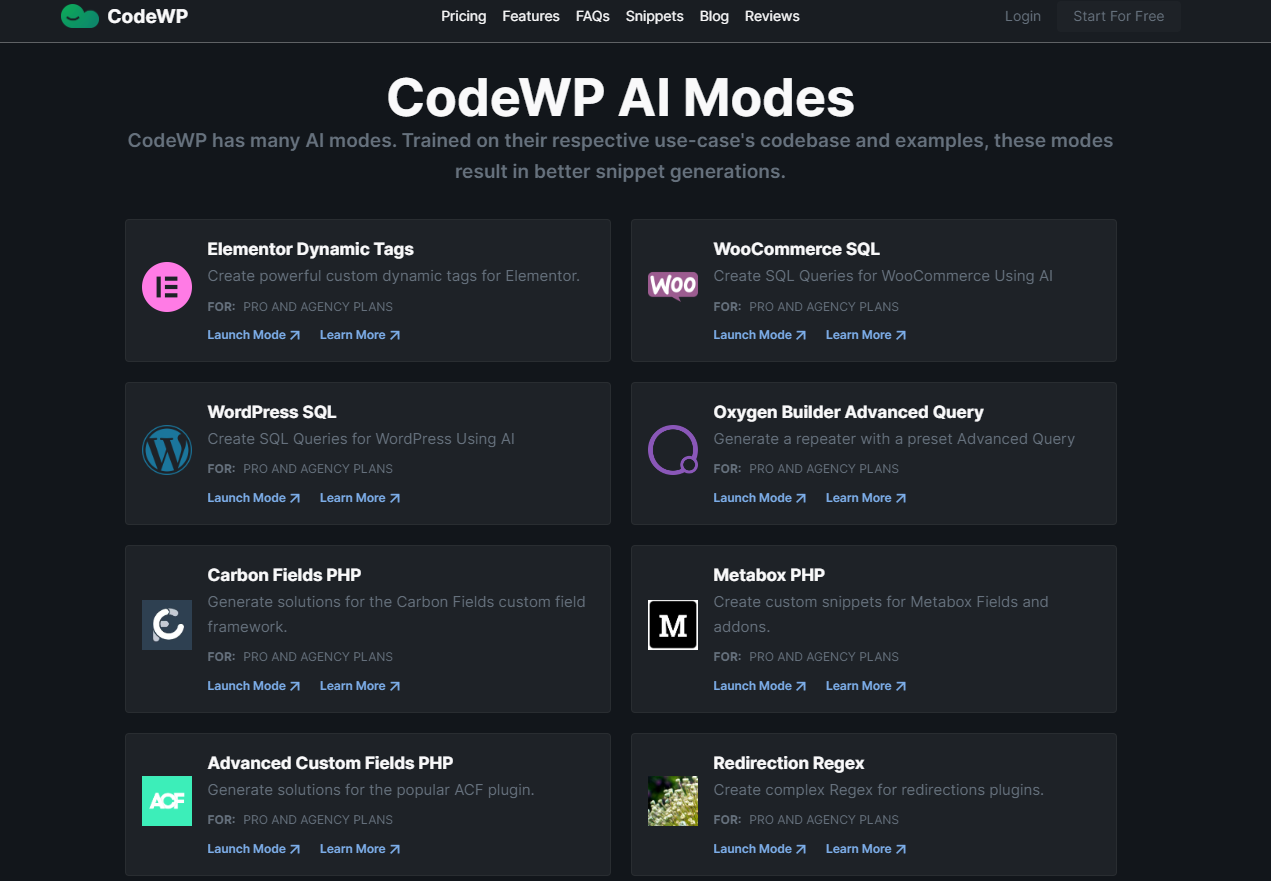The width and height of the screenshot is (1271, 881).
Task: Click 'Create powerful custom dynamic tags for Elementor.'
Action: 394,276
